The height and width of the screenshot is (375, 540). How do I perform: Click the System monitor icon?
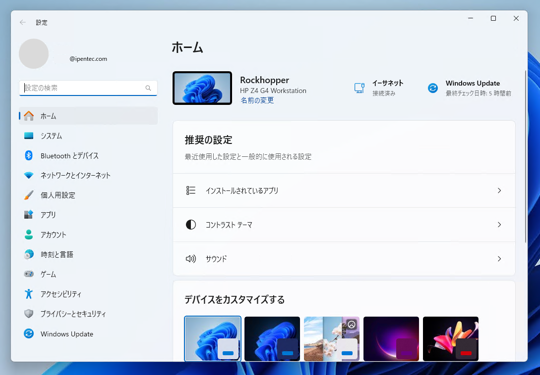(x=29, y=136)
